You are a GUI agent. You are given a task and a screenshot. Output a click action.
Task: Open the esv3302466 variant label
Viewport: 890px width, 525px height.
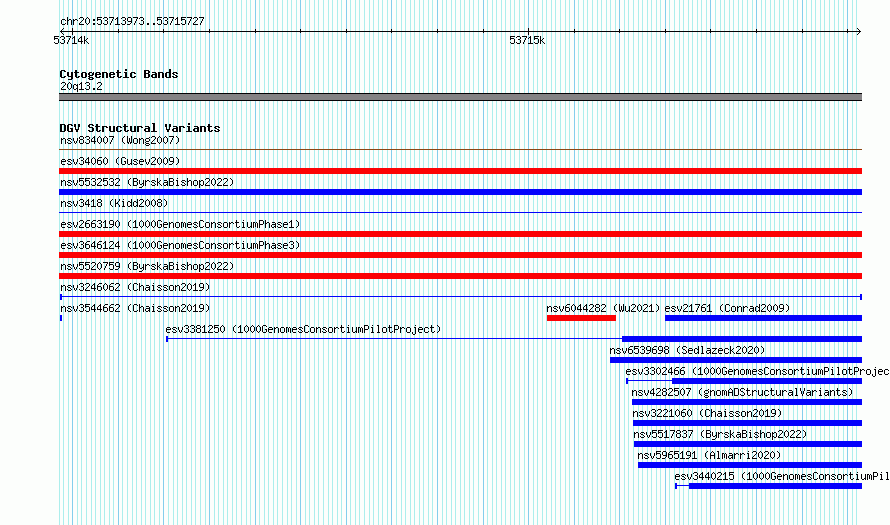tap(757, 371)
